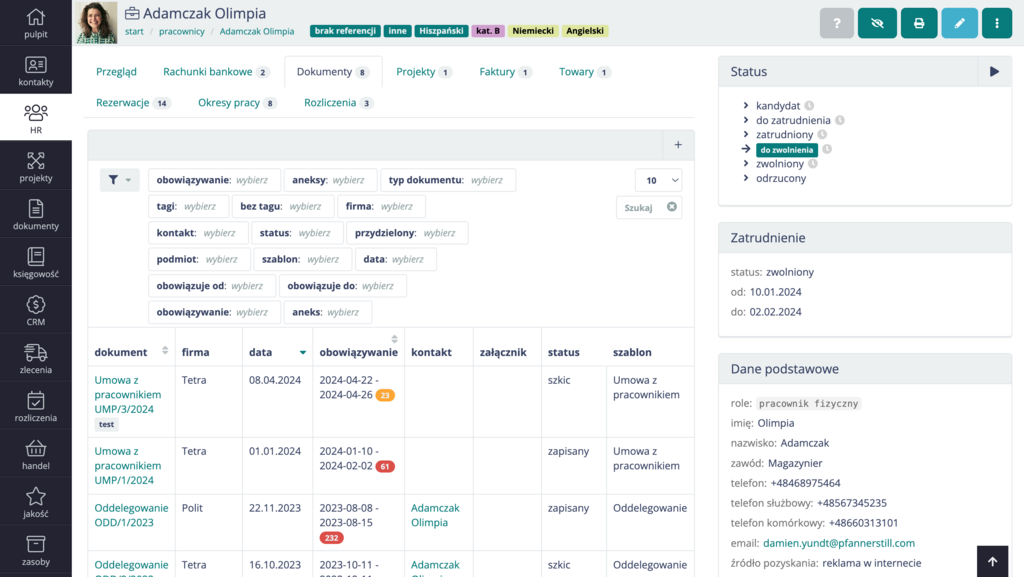The image size is (1024, 577).
Task: Open the handel basket icon
Action: click(x=35, y=454)
